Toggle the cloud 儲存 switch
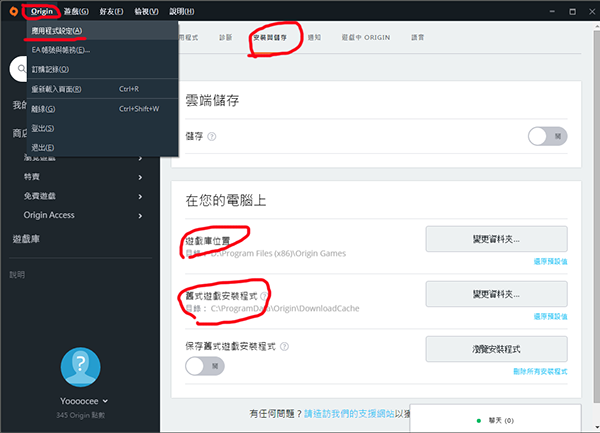Screen dimensions: 600x433 coord(547,136)
